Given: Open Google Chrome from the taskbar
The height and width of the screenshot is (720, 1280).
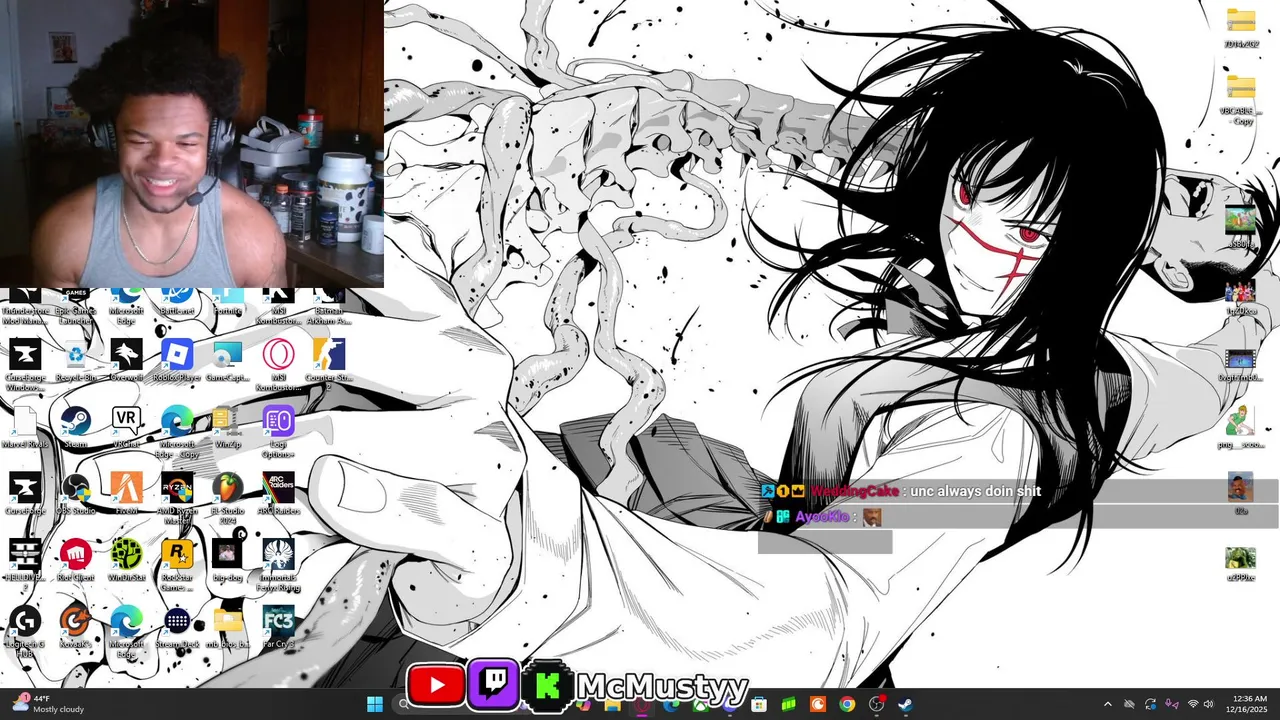Looking at the screenshot, I should [847, 704].
